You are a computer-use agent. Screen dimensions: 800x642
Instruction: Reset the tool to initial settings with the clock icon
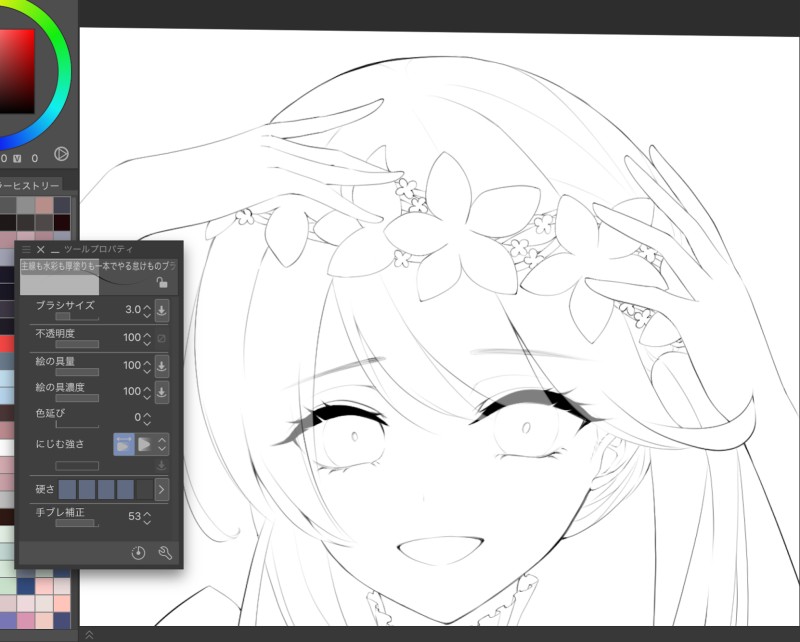pyautogui.click(x=138, y=553)
